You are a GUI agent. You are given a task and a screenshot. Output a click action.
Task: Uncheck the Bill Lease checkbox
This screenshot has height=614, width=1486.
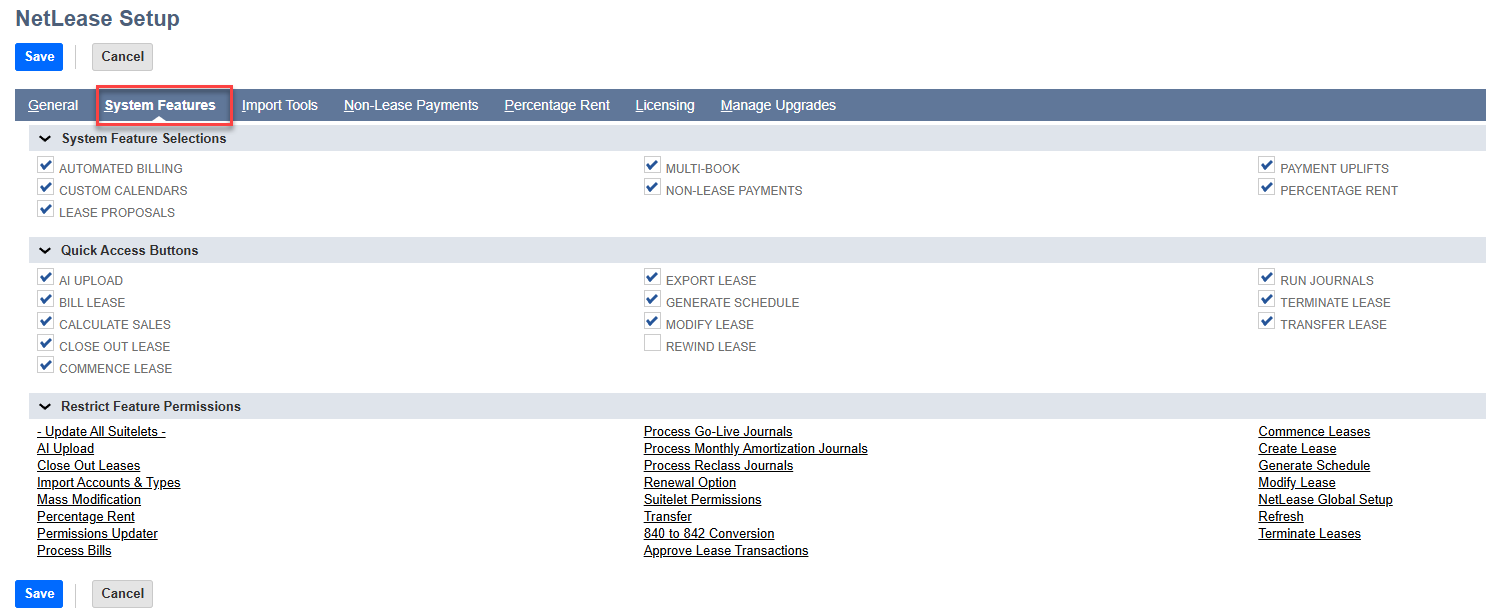tap(45, 300)
